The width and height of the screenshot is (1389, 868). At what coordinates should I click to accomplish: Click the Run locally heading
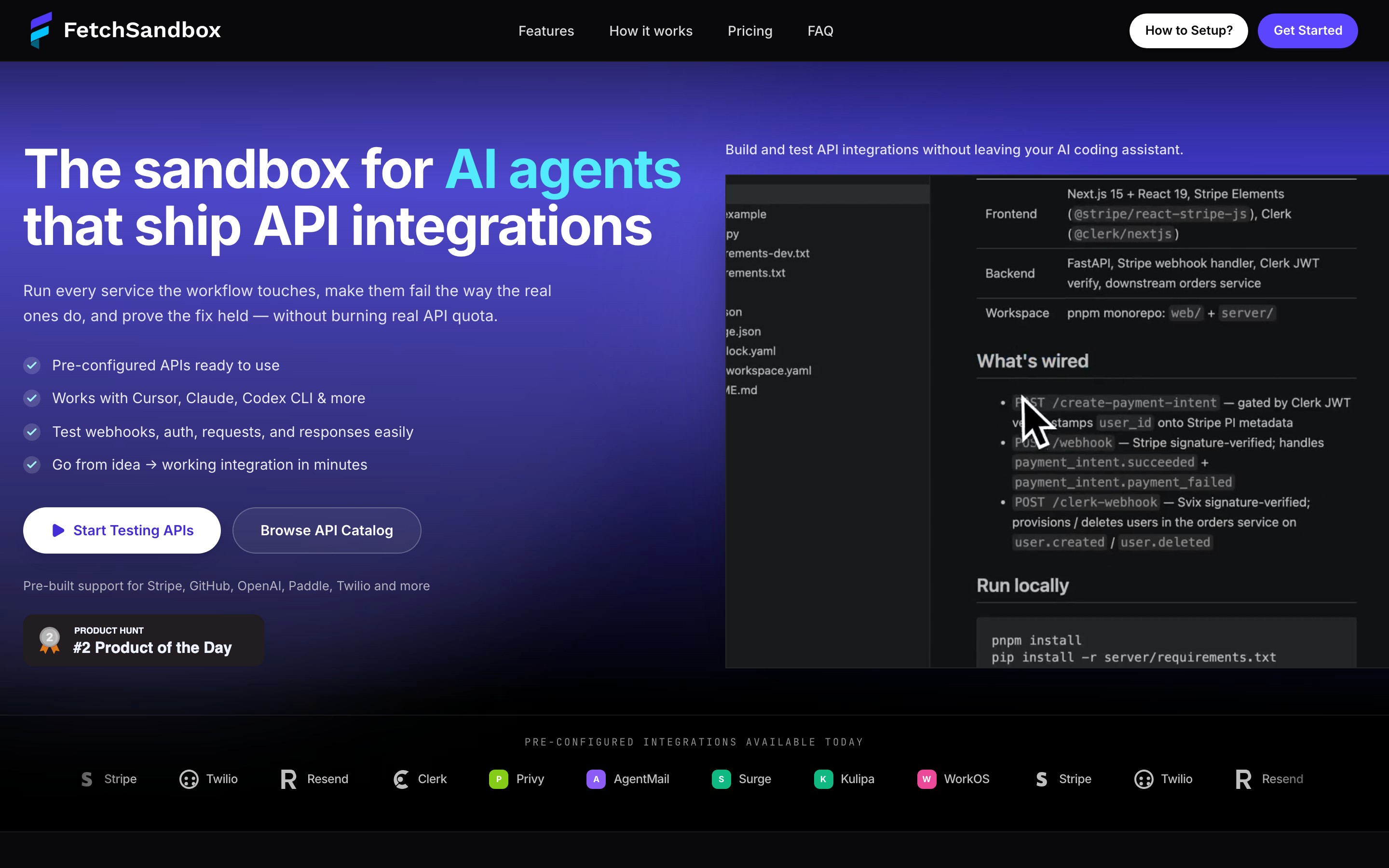[1022, 585]
